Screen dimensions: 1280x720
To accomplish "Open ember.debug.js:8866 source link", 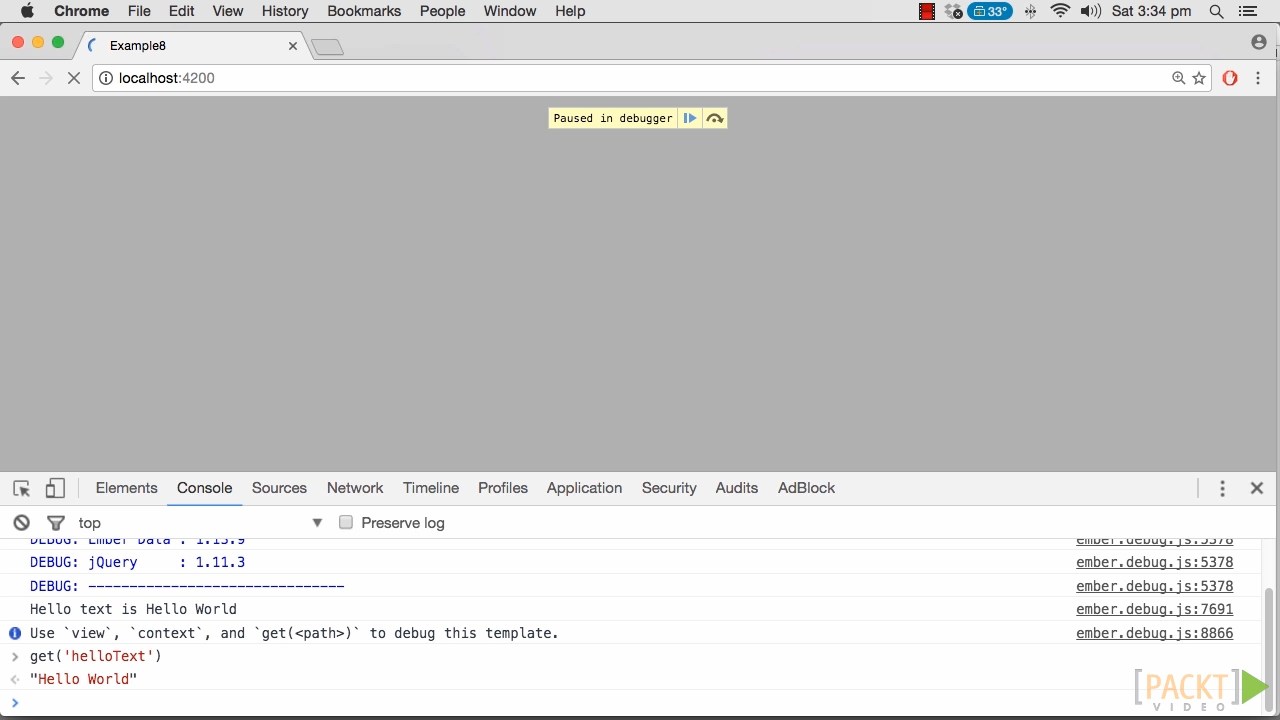I will coord(1154,633).
